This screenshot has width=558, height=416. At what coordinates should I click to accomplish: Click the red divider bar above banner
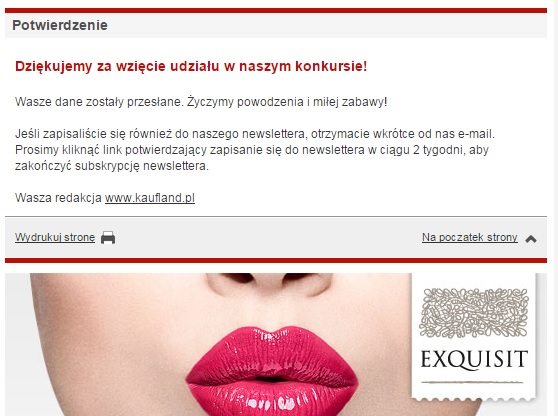276,260
